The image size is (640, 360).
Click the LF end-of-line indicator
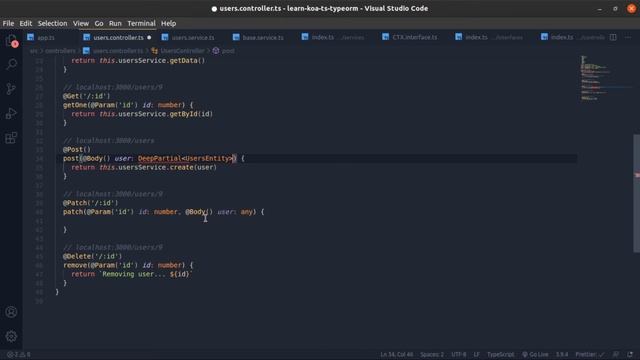point(476,354)
